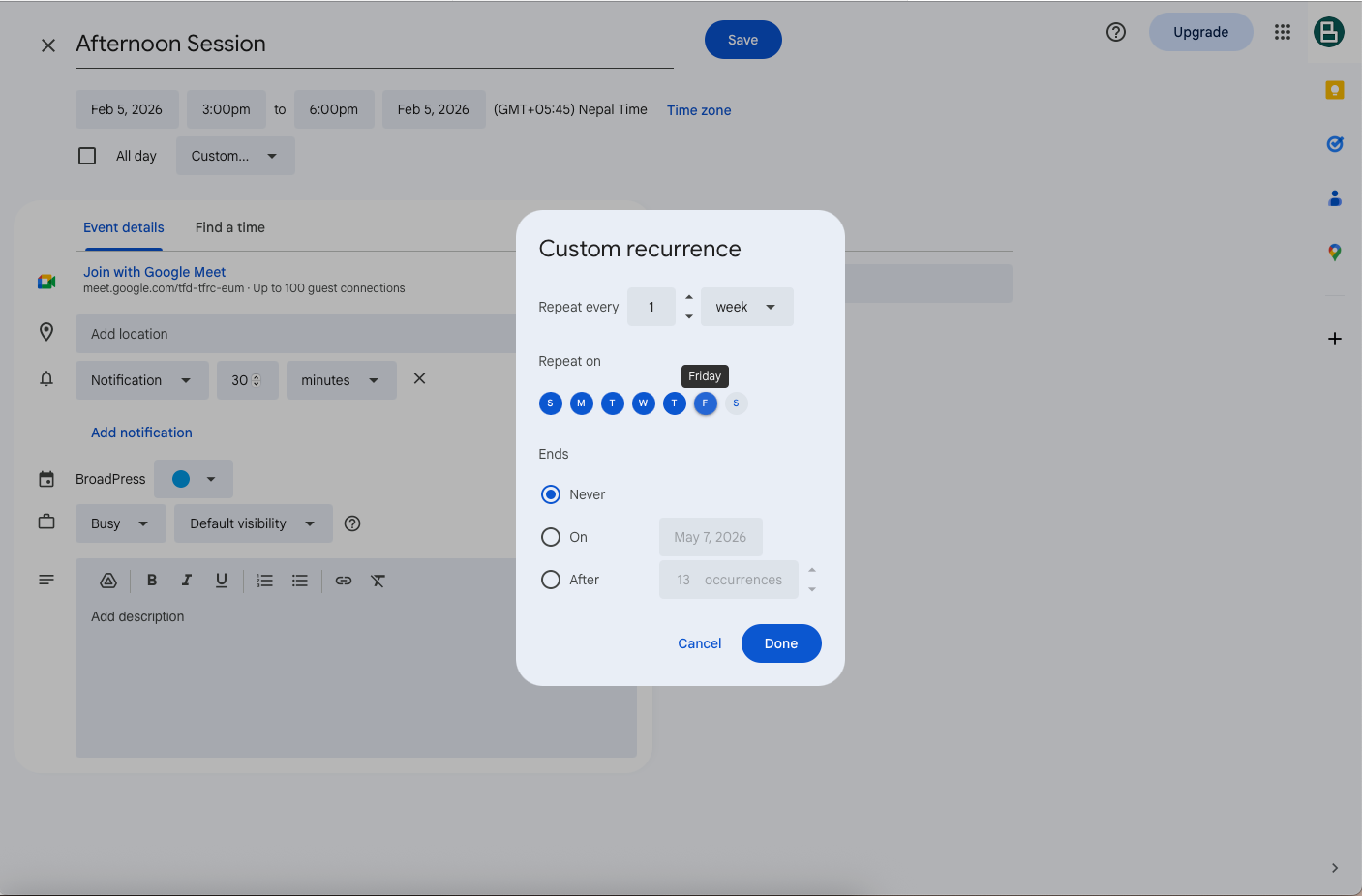
Task: Click the insert link icon
Action: [x=344, y=581]
